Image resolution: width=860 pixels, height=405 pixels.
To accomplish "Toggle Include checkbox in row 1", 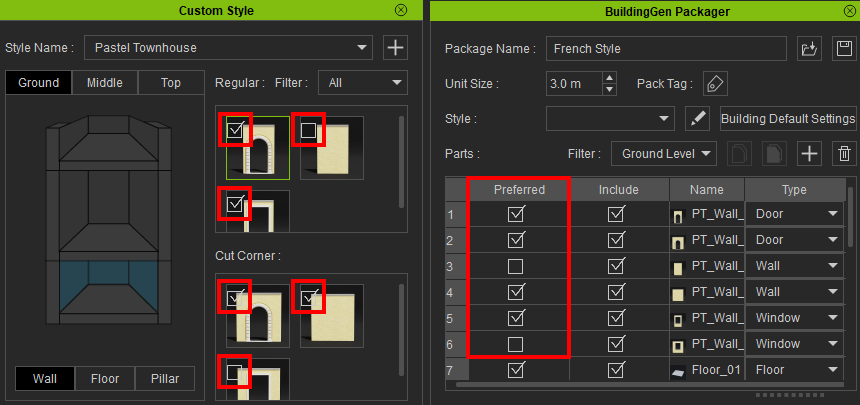I will [x=616, y=214].
